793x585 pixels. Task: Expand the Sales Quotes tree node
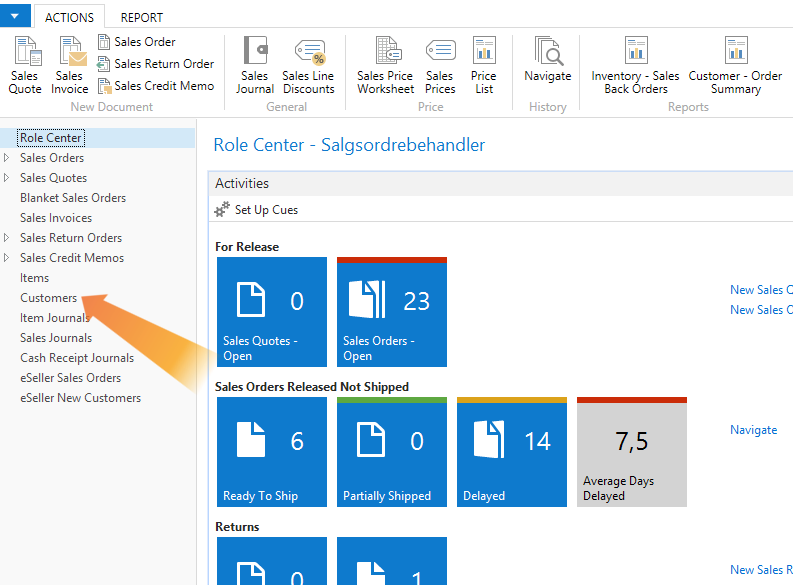pyautogui.click(x=7, y=177)
